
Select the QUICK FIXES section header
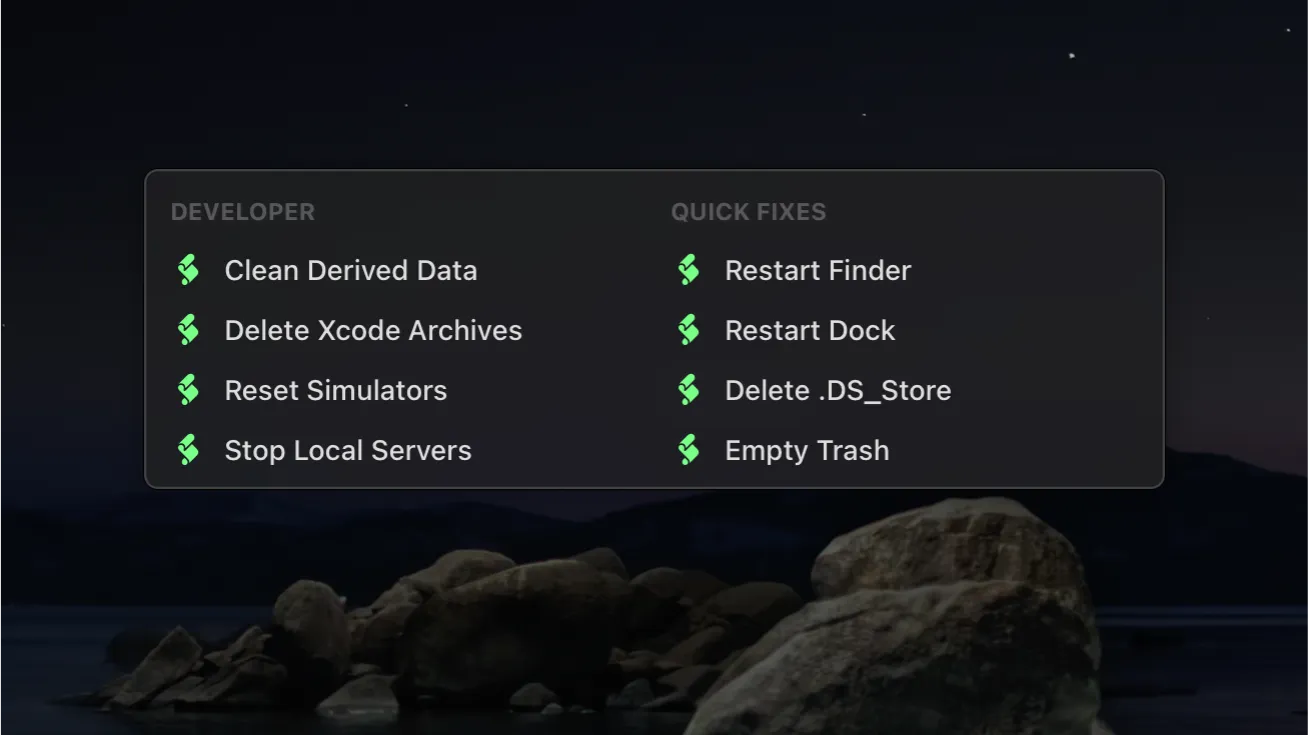pos(748,211)
